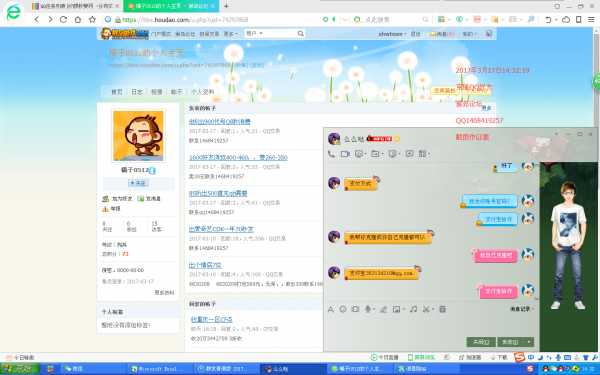600x375 pixels.
Task: Reload the current page
Action: click(64, 19)
